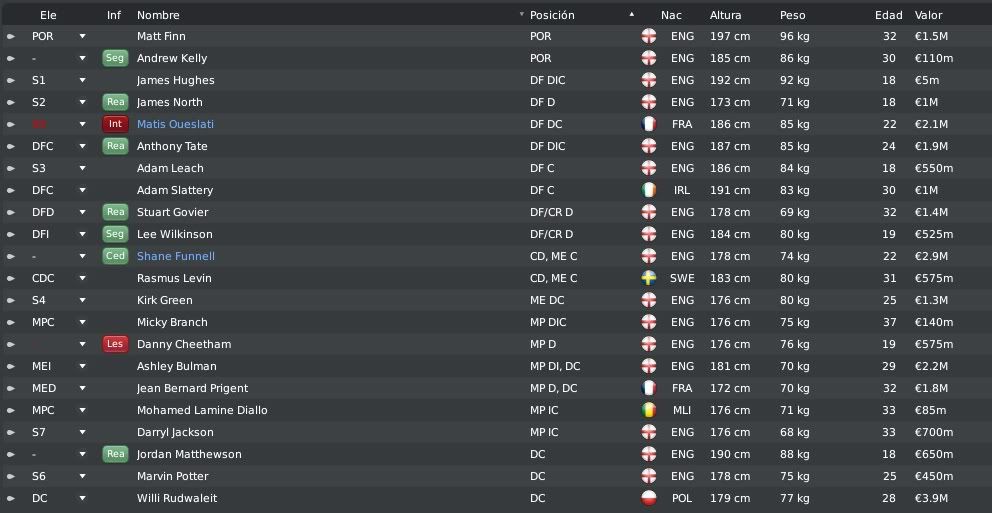Click Matis Oueslati's France flag icon
Image resolution: width=992 pixels, height=513 pixels.
coord(648,124)
